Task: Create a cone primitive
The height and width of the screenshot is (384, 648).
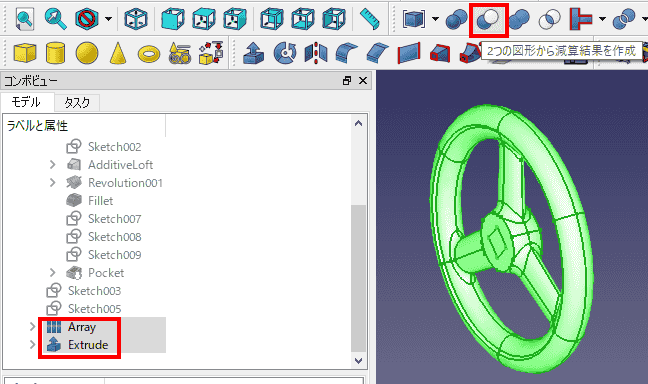Action: pos(118,53)
